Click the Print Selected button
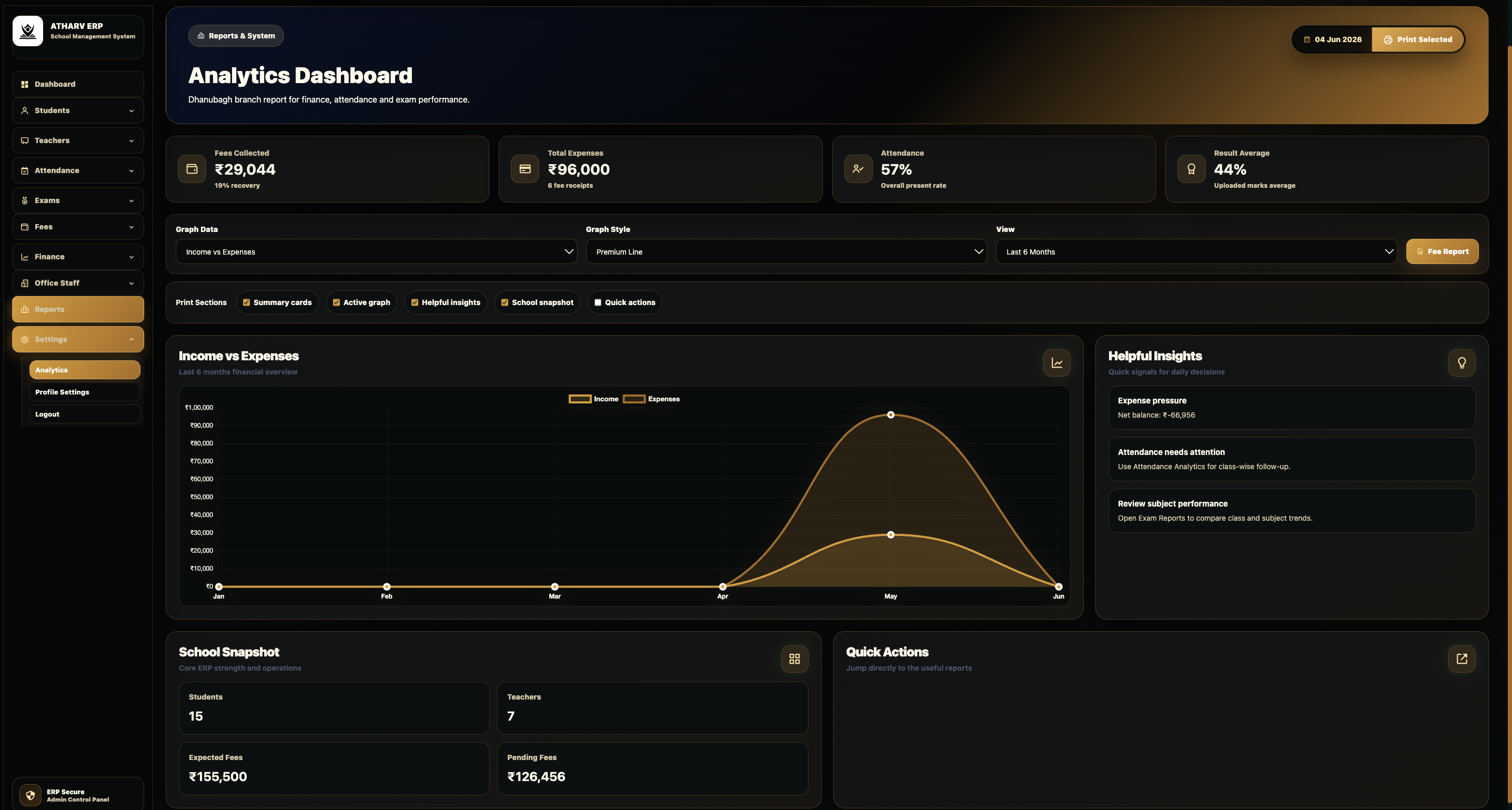The width and height of the screenshot is (1512, 810). pos(1417,40)
